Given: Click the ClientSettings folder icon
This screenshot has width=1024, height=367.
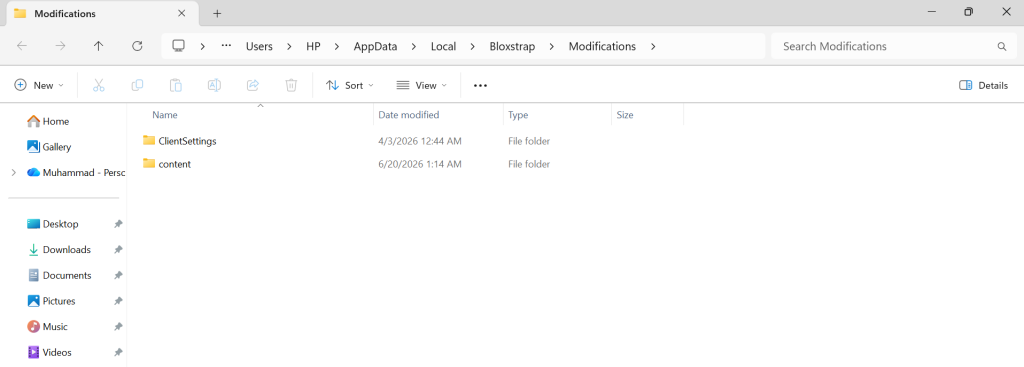Looking at the screenshot, I should [149, 140].
